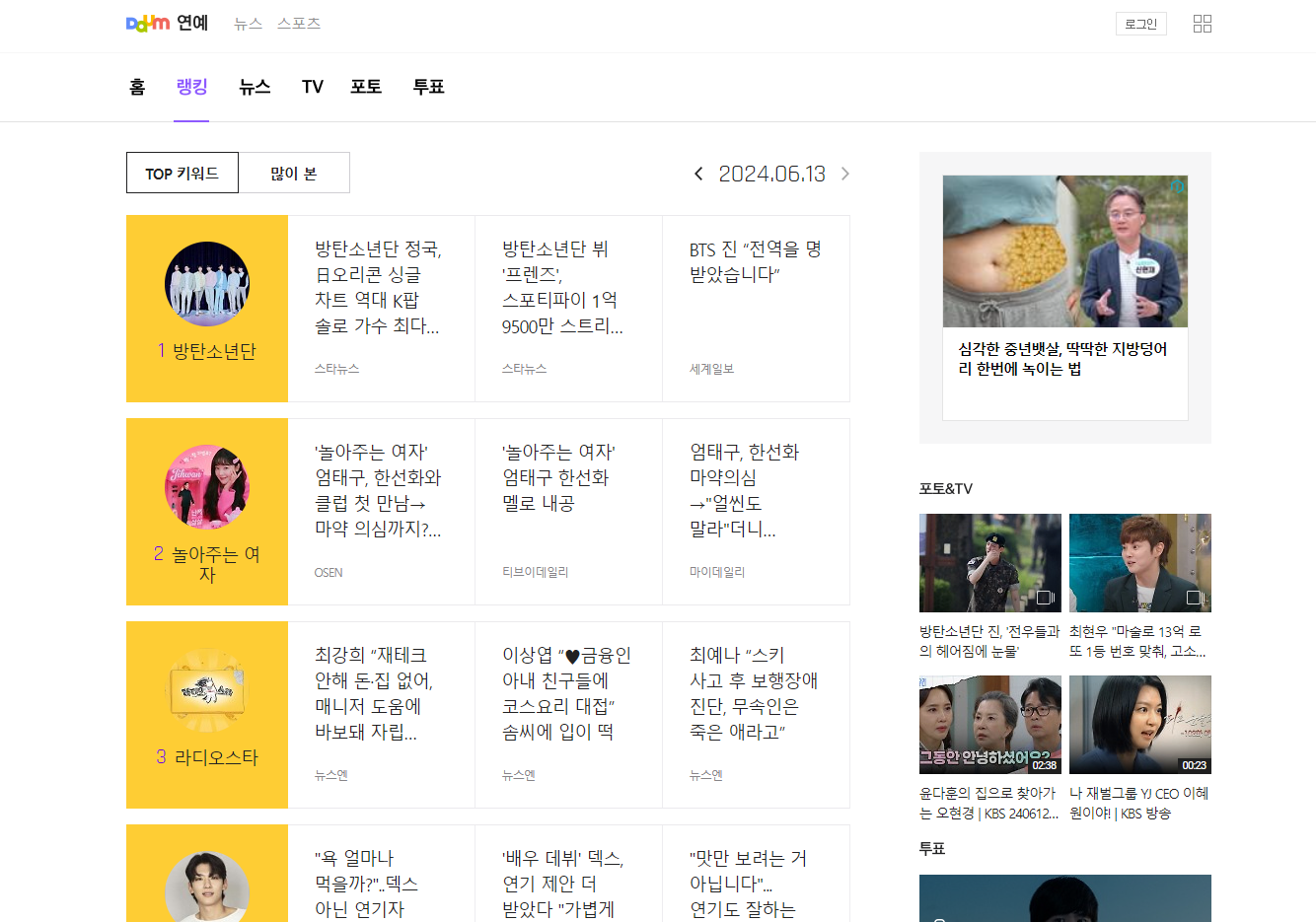Image resolution: width=1316 pixels, height=922 pixels.
Task: Select the TV navigation tab
Action: click(x=313, y=87)
